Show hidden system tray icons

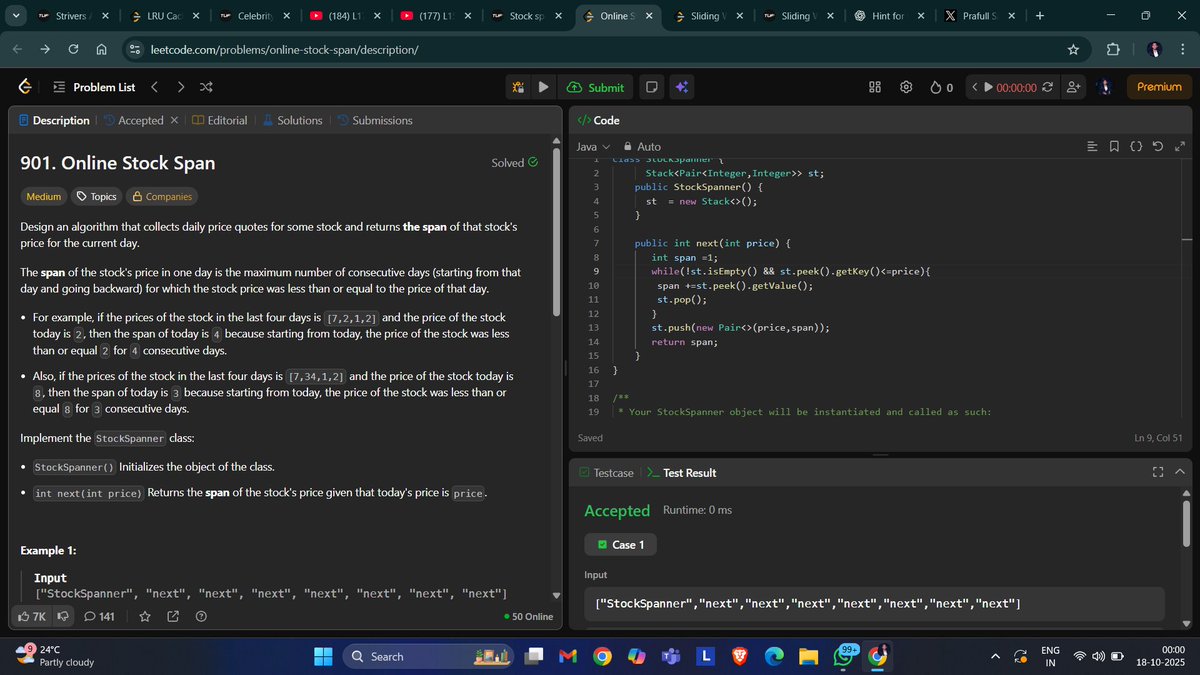point(995,656)
